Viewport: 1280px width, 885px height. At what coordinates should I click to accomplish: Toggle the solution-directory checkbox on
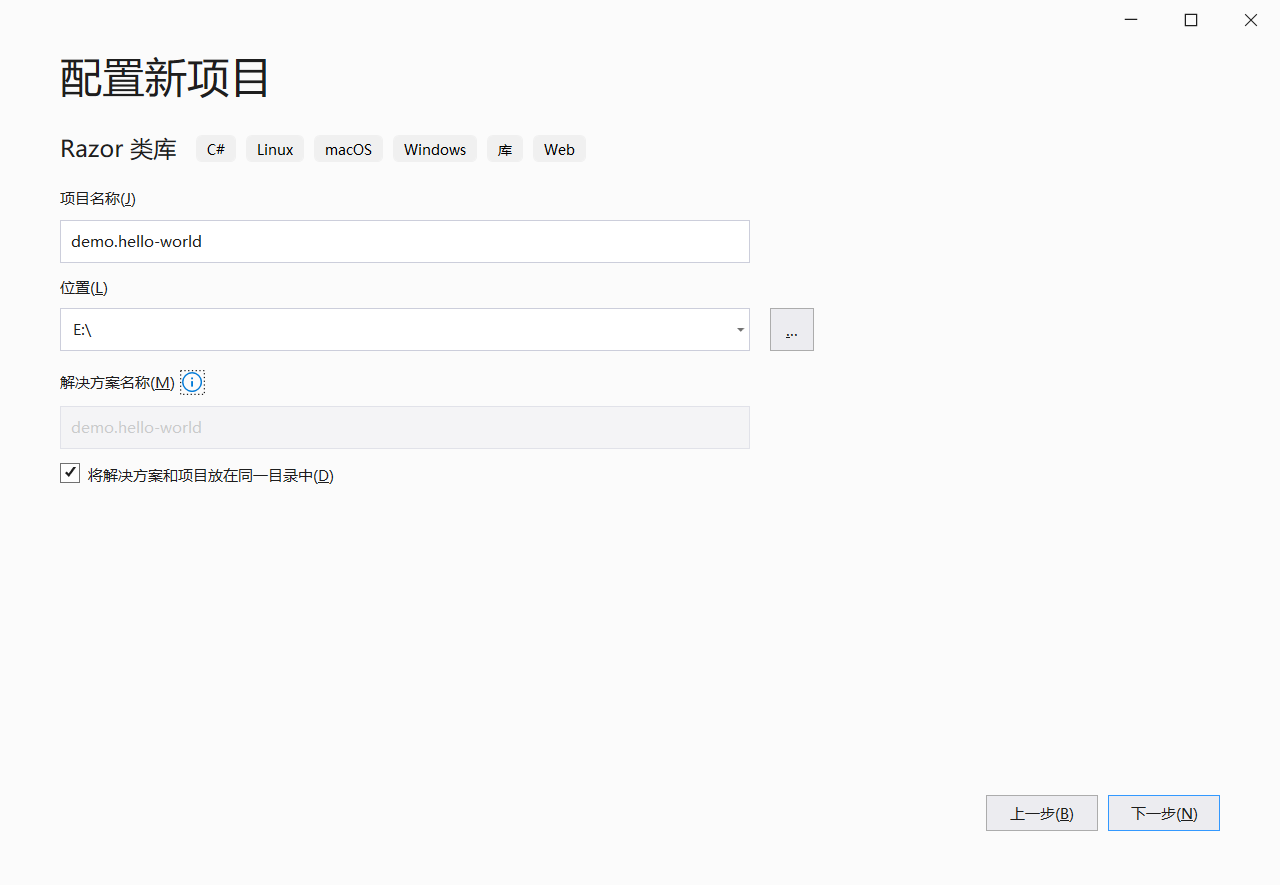point(70,472)
